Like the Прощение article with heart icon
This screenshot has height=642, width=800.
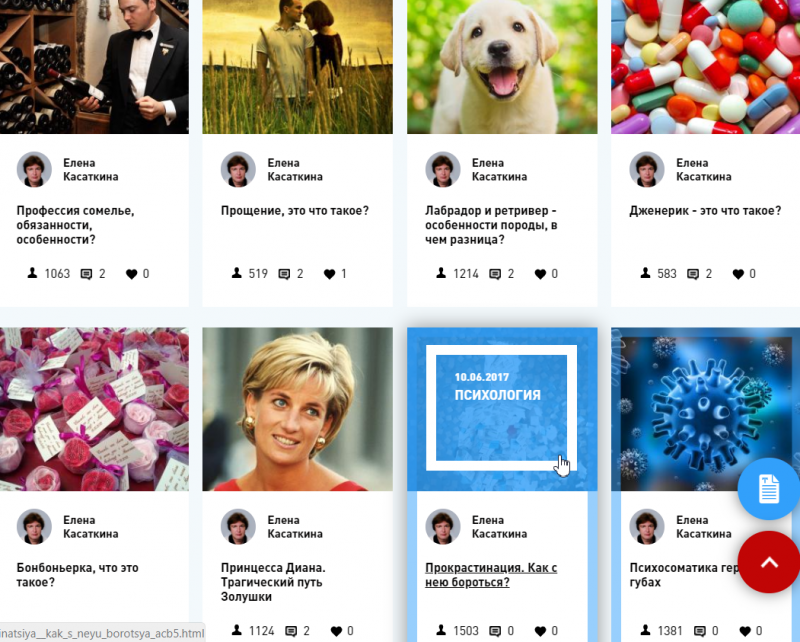pos(330,274)
